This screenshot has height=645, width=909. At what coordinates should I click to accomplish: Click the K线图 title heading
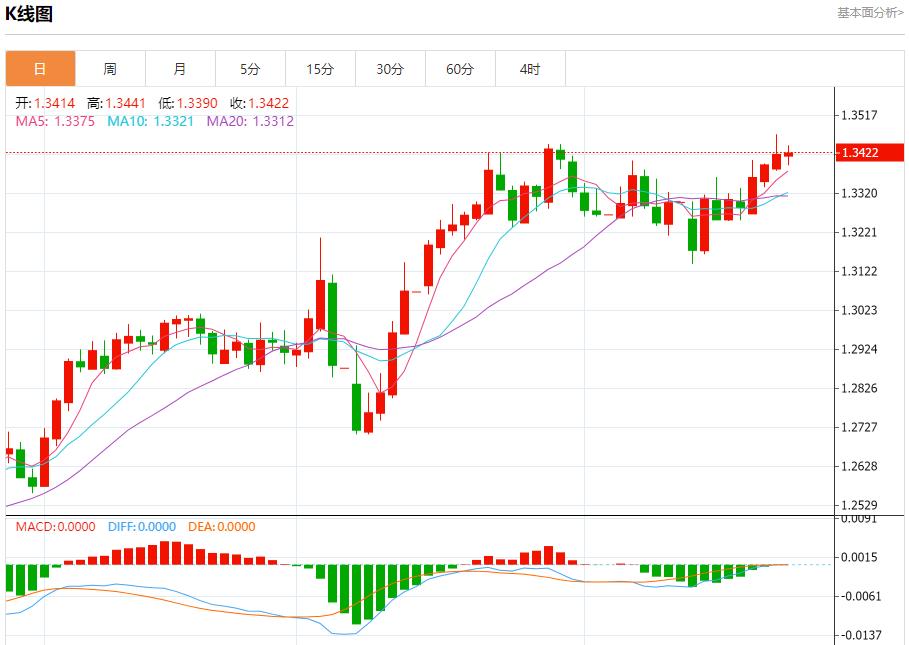30,14
